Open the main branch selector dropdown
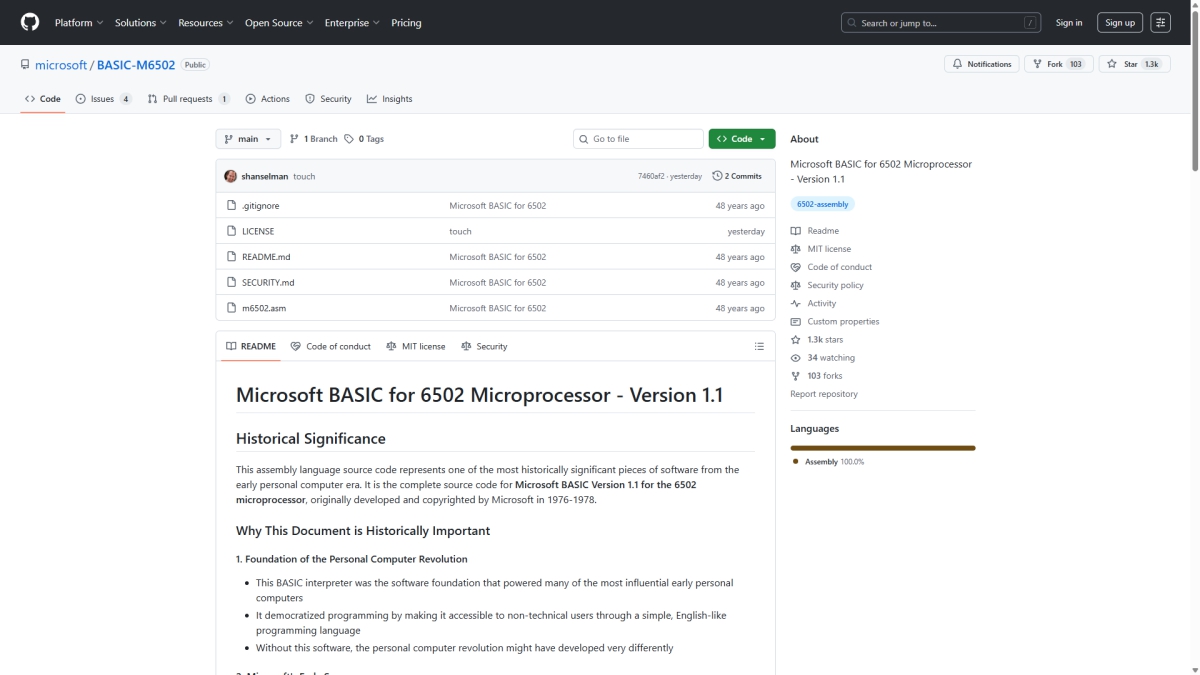The height and width of the screenshot is (675, 1200). click(x=248, y=139)
